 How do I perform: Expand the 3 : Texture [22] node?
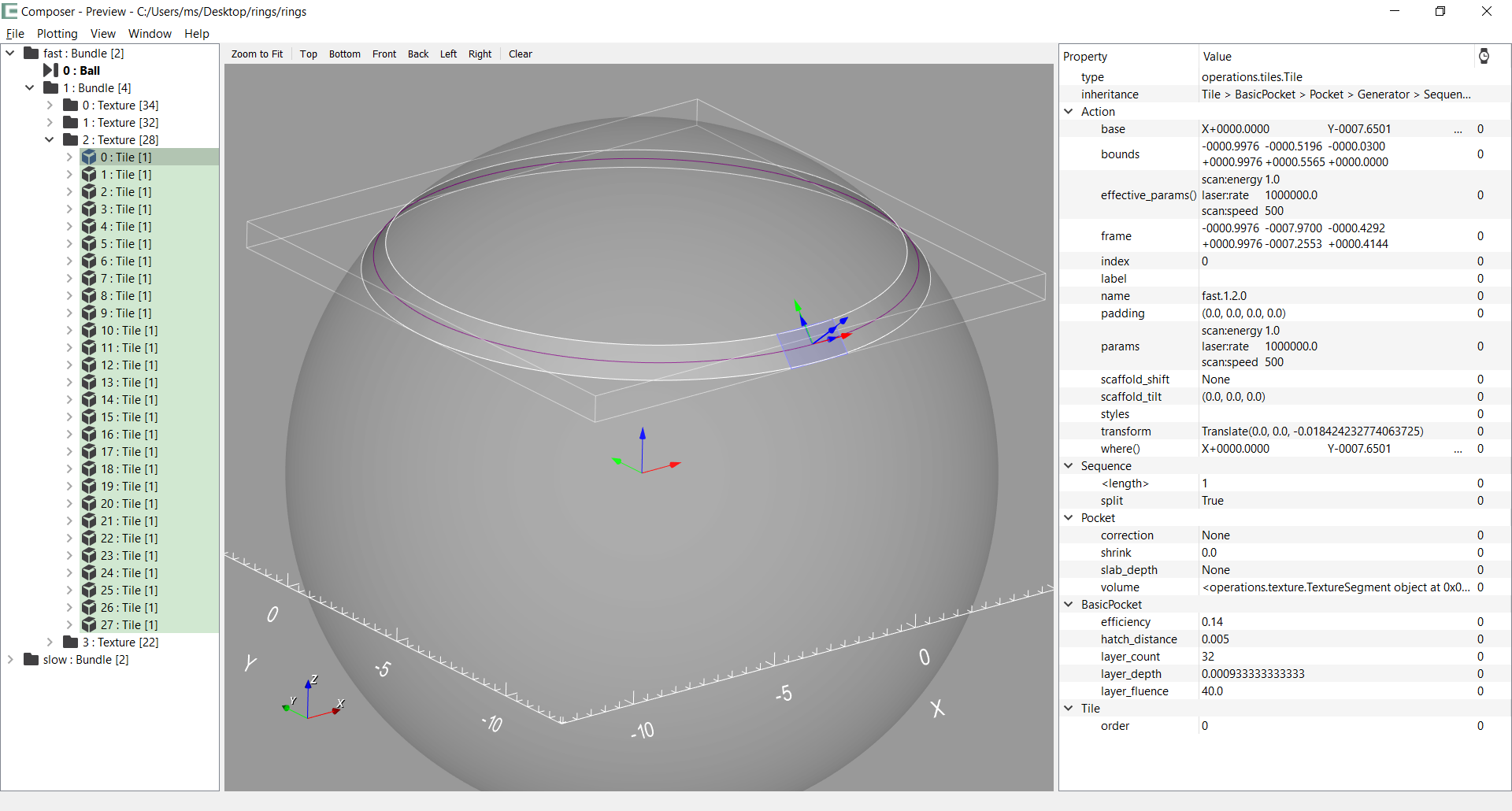50,642
